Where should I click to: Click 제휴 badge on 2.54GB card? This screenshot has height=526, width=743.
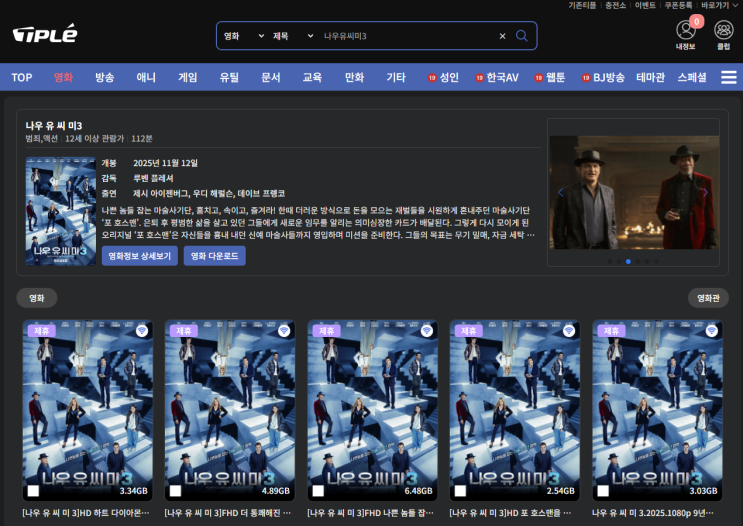pyautogui.click(x=469, y=331)
